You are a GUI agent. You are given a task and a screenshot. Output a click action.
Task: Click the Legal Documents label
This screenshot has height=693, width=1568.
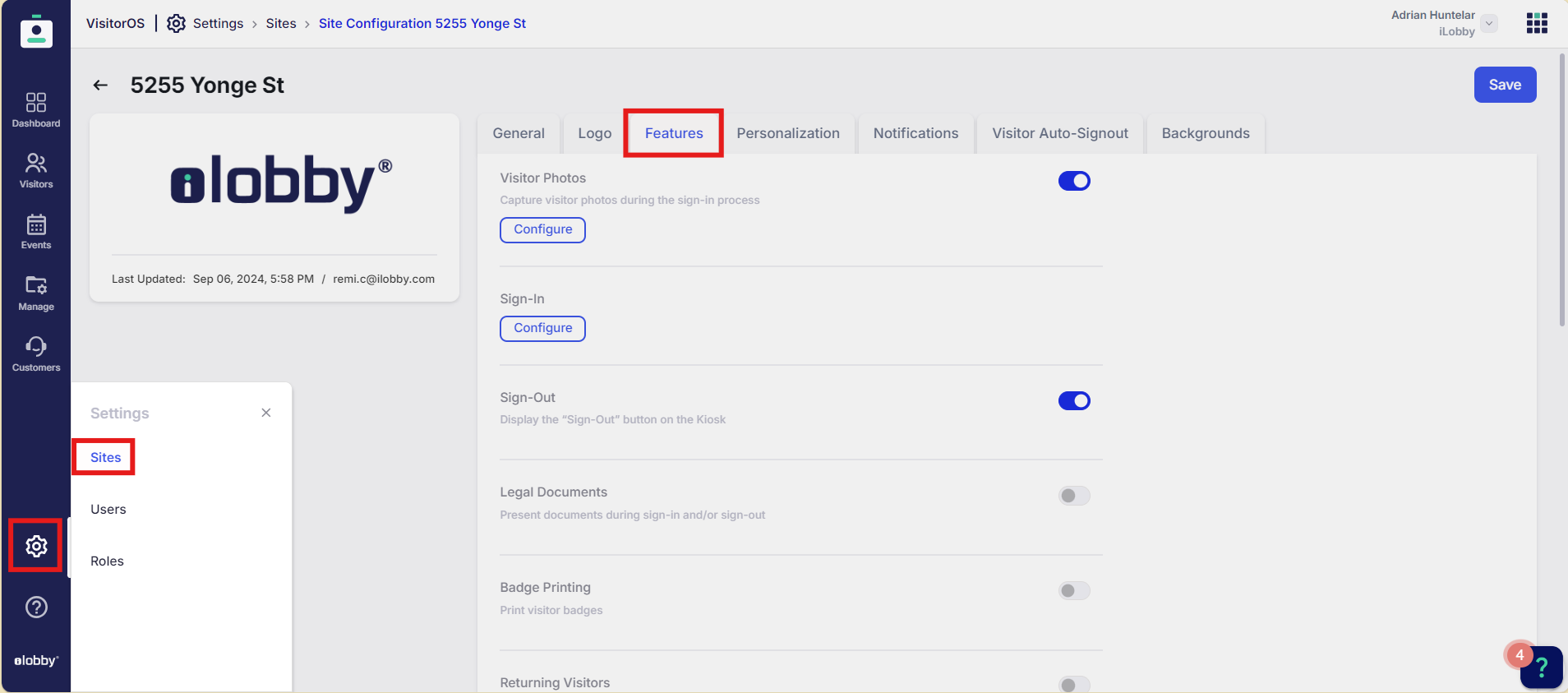[554, 492]
